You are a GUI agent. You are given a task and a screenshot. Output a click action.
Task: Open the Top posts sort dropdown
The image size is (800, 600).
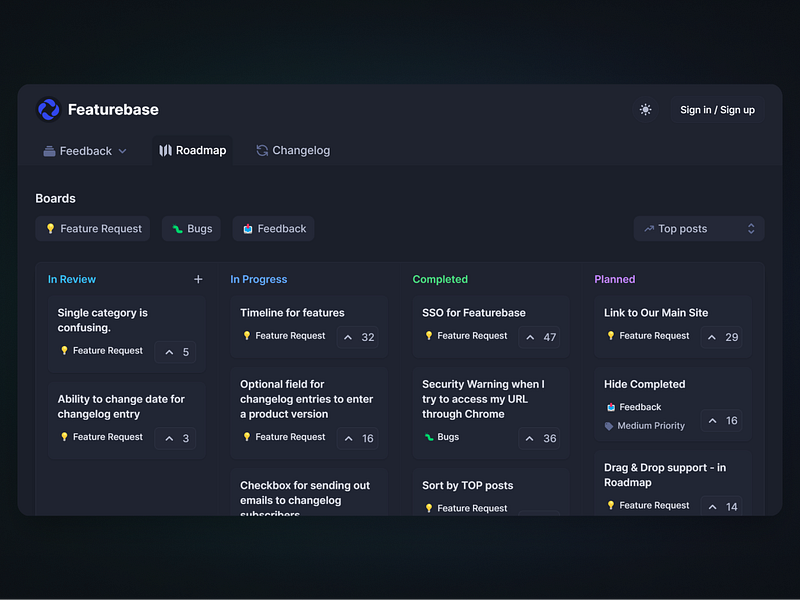click(x=698, y=228)
